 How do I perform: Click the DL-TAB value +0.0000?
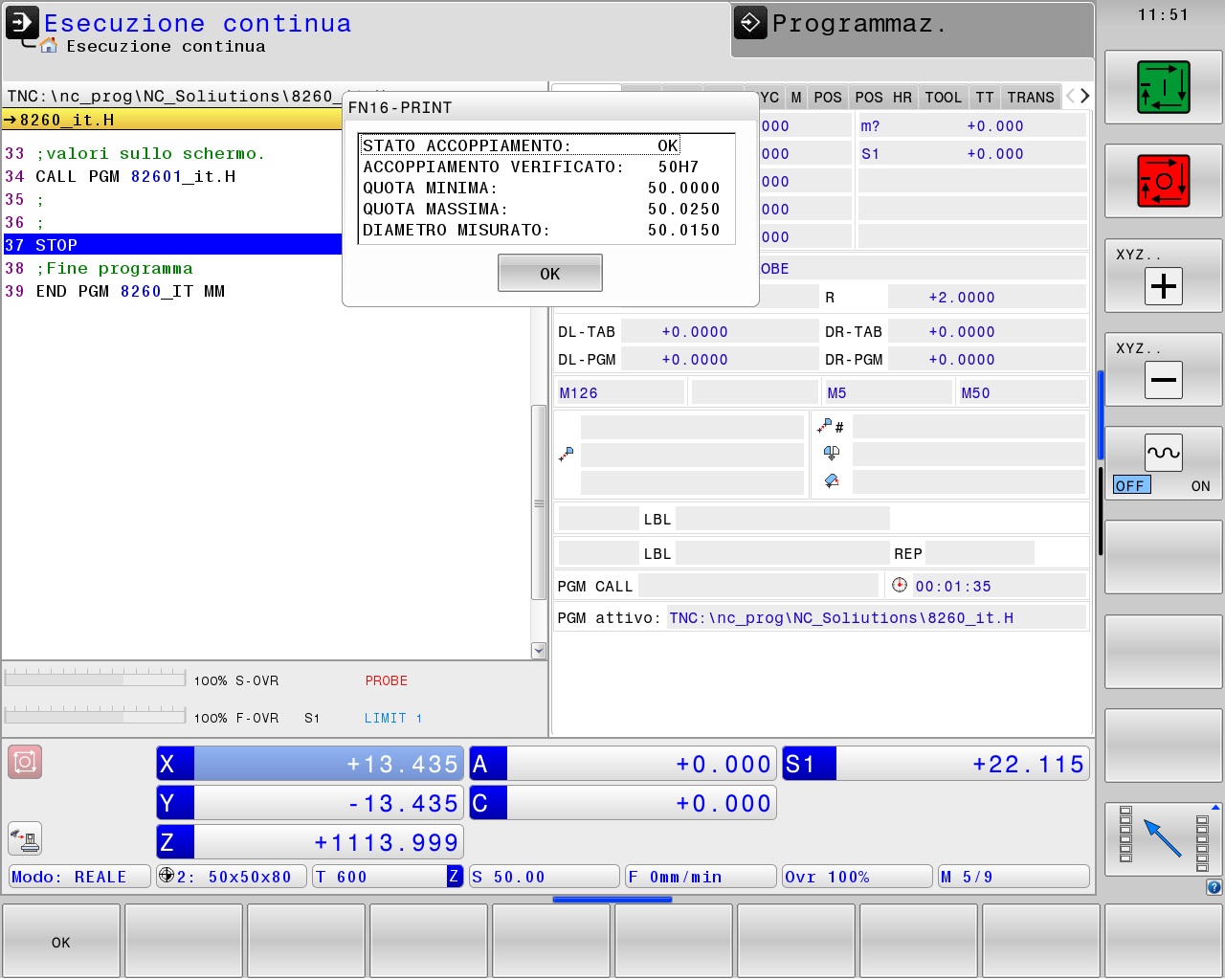tap(695, 331)
